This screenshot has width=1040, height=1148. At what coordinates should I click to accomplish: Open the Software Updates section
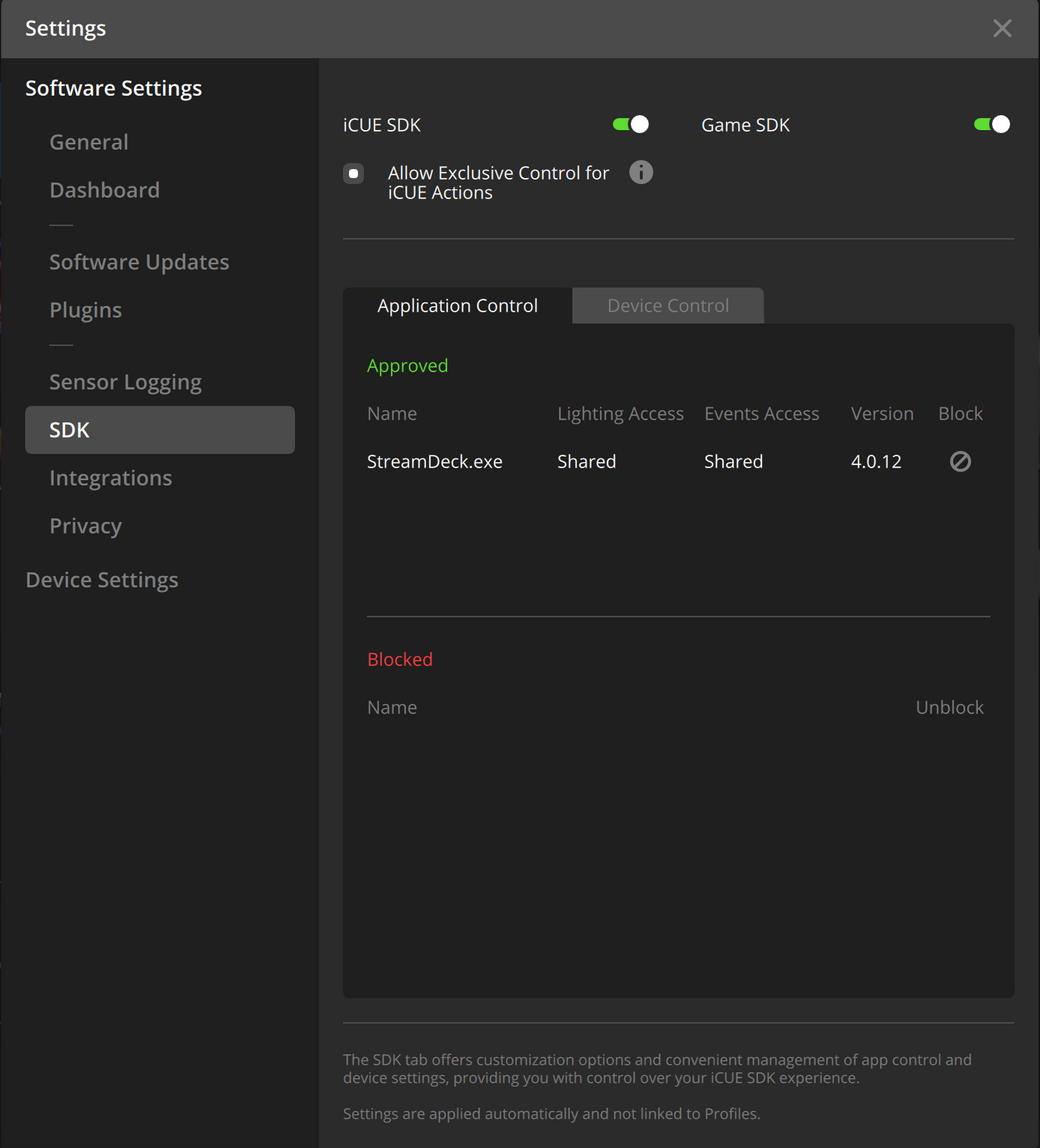point(139,262)
